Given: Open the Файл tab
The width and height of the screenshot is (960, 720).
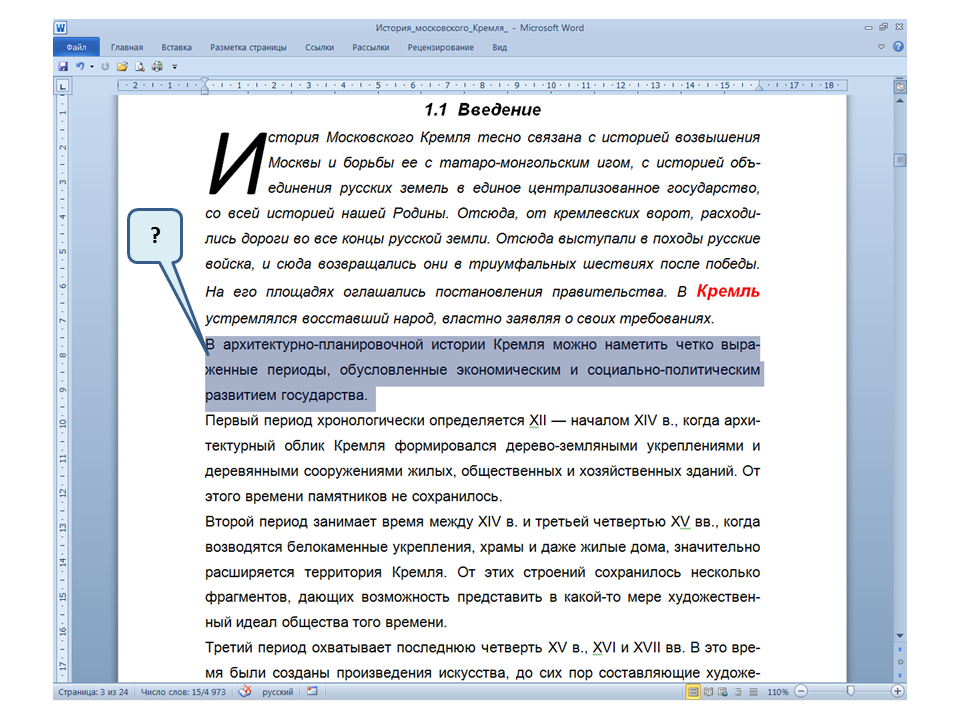Looking at the screenshot, I should click(77, 47).
